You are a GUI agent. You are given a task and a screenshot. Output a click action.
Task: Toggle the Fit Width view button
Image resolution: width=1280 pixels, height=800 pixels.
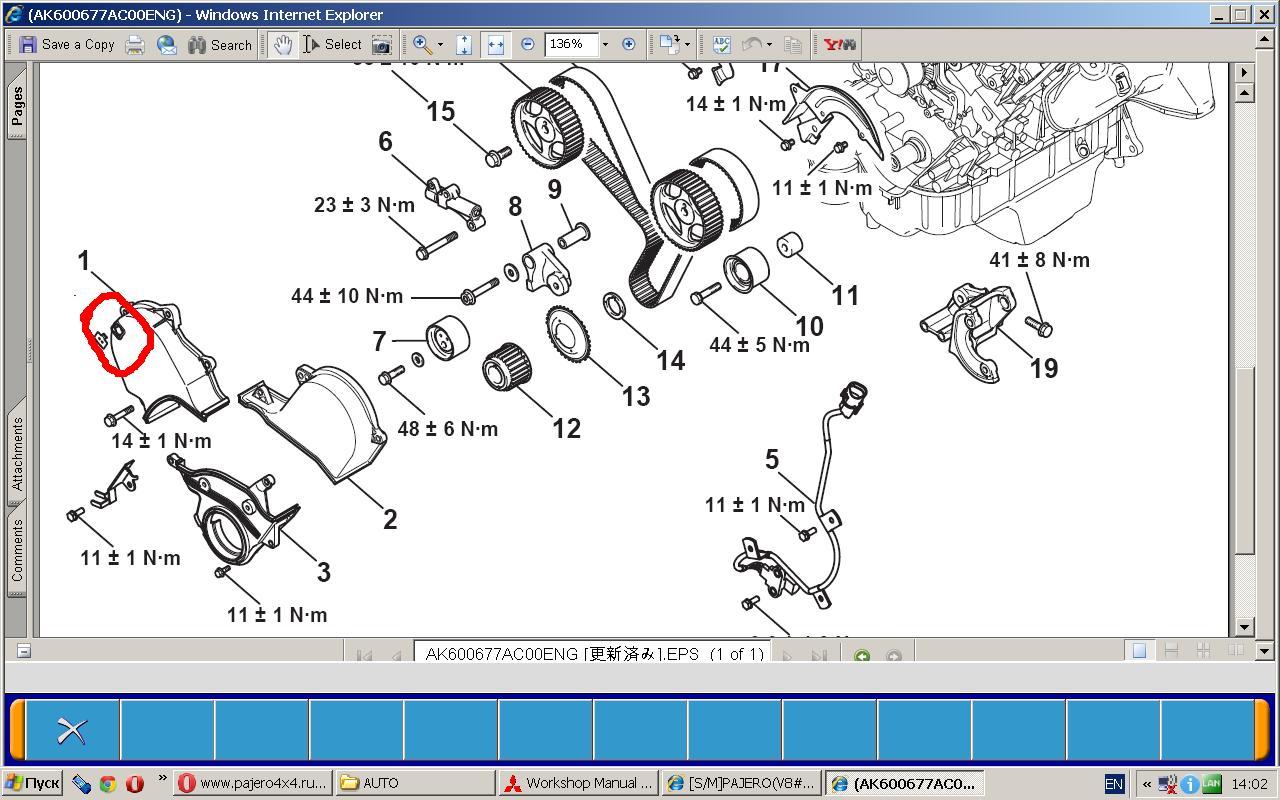495,44
